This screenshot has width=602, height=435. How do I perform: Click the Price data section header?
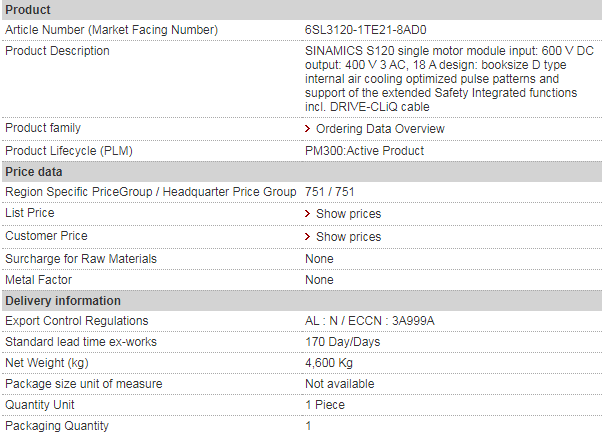pyautogui.click(x=302, y=172)
